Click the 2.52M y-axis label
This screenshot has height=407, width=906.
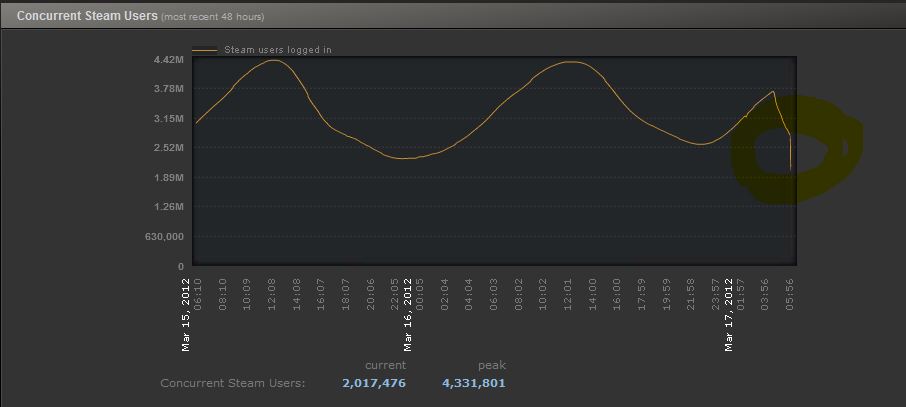(169, 147)
